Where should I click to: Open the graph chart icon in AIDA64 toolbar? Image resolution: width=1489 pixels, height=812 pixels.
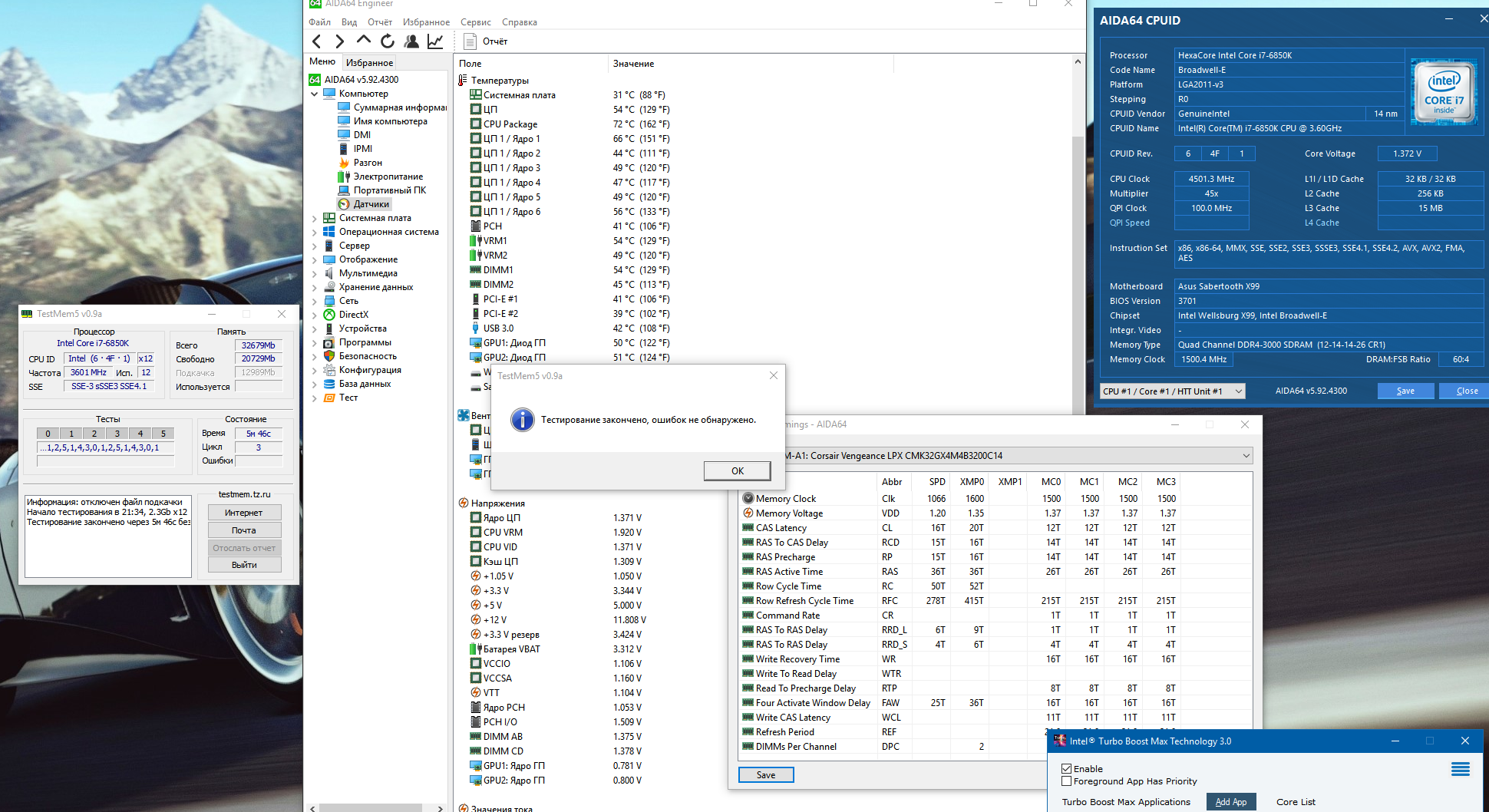435,41
